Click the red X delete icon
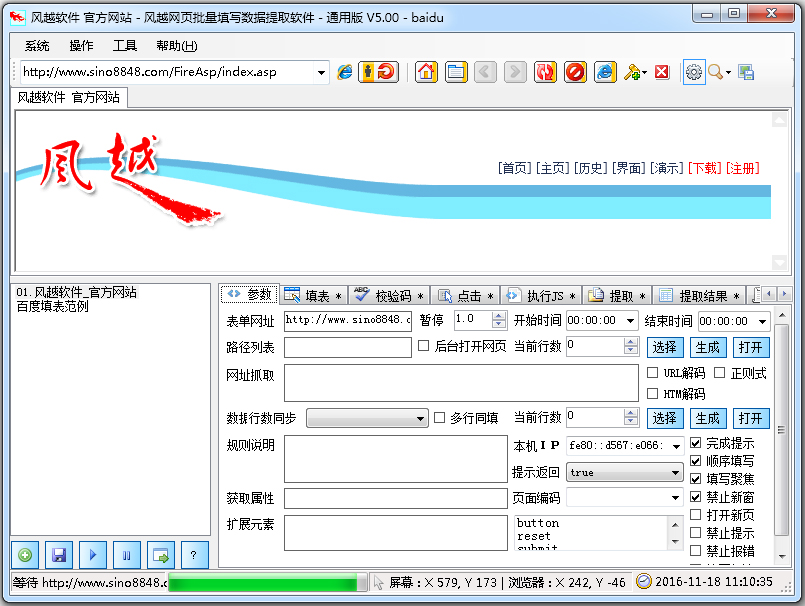The width and height of the screenshot is (805, 606). coord(662,72)
